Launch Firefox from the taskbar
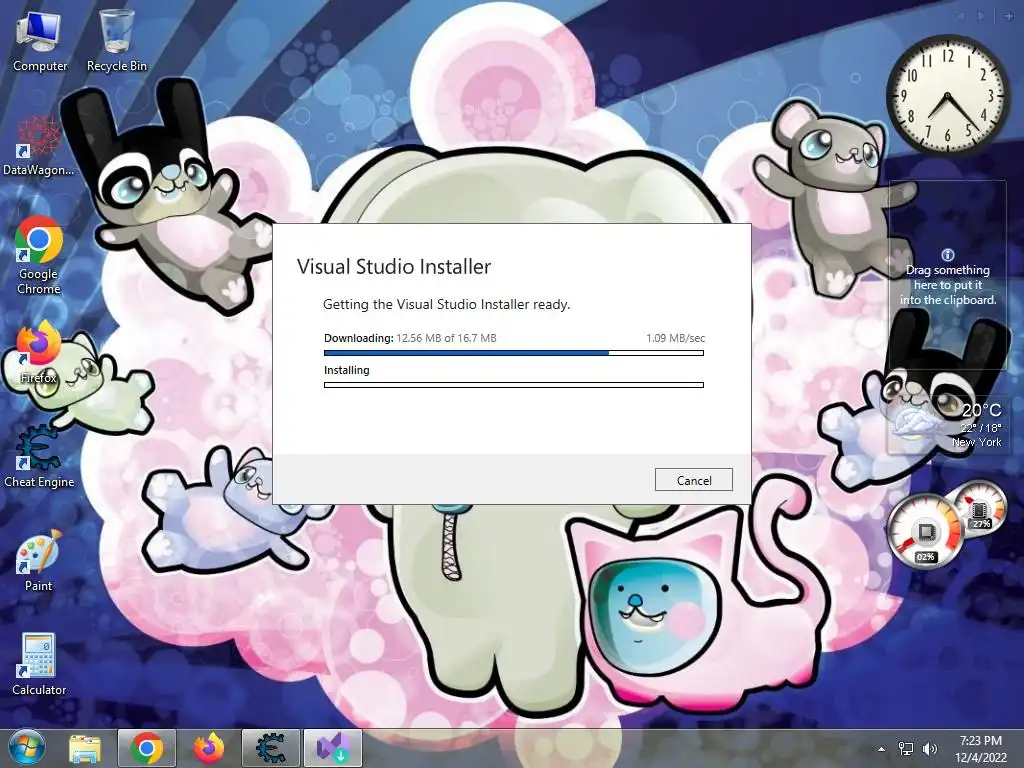Viewport: 1024px width, 768px height. pos(208,748)
